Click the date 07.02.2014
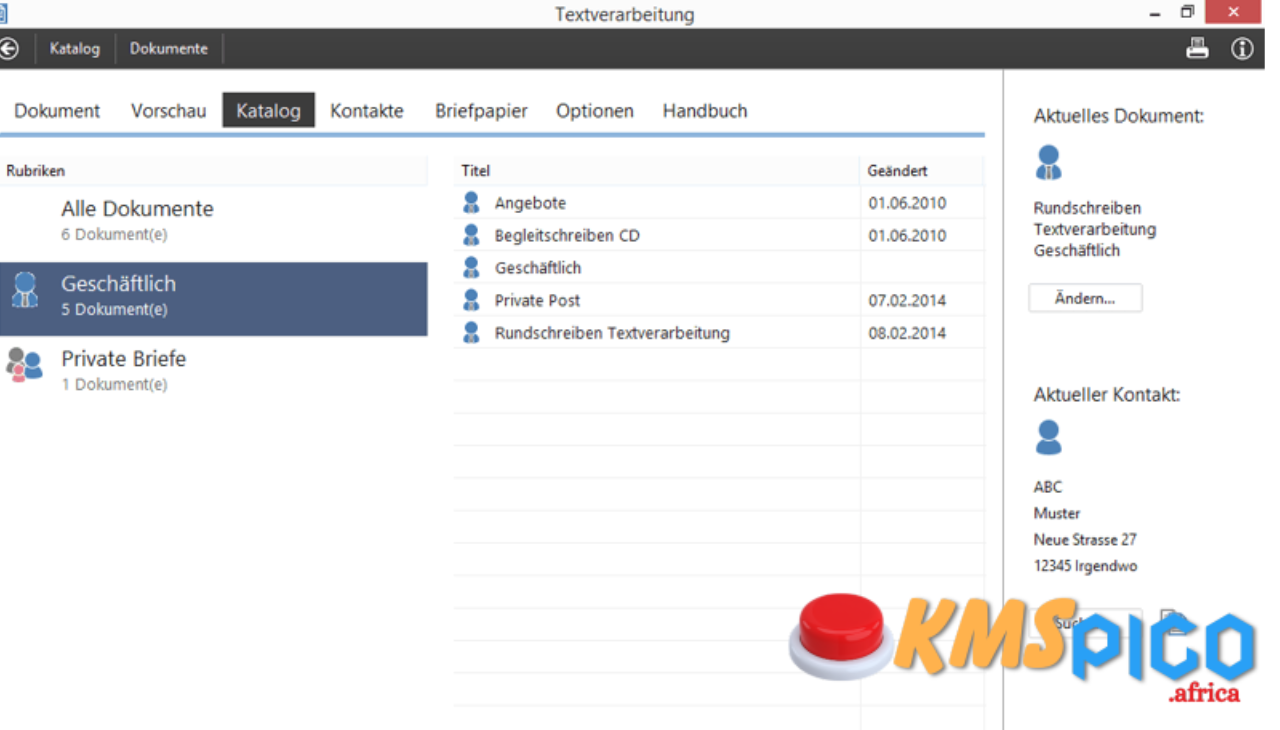The width and height of the screenshot is (1280, 730). tap(907, 300)
